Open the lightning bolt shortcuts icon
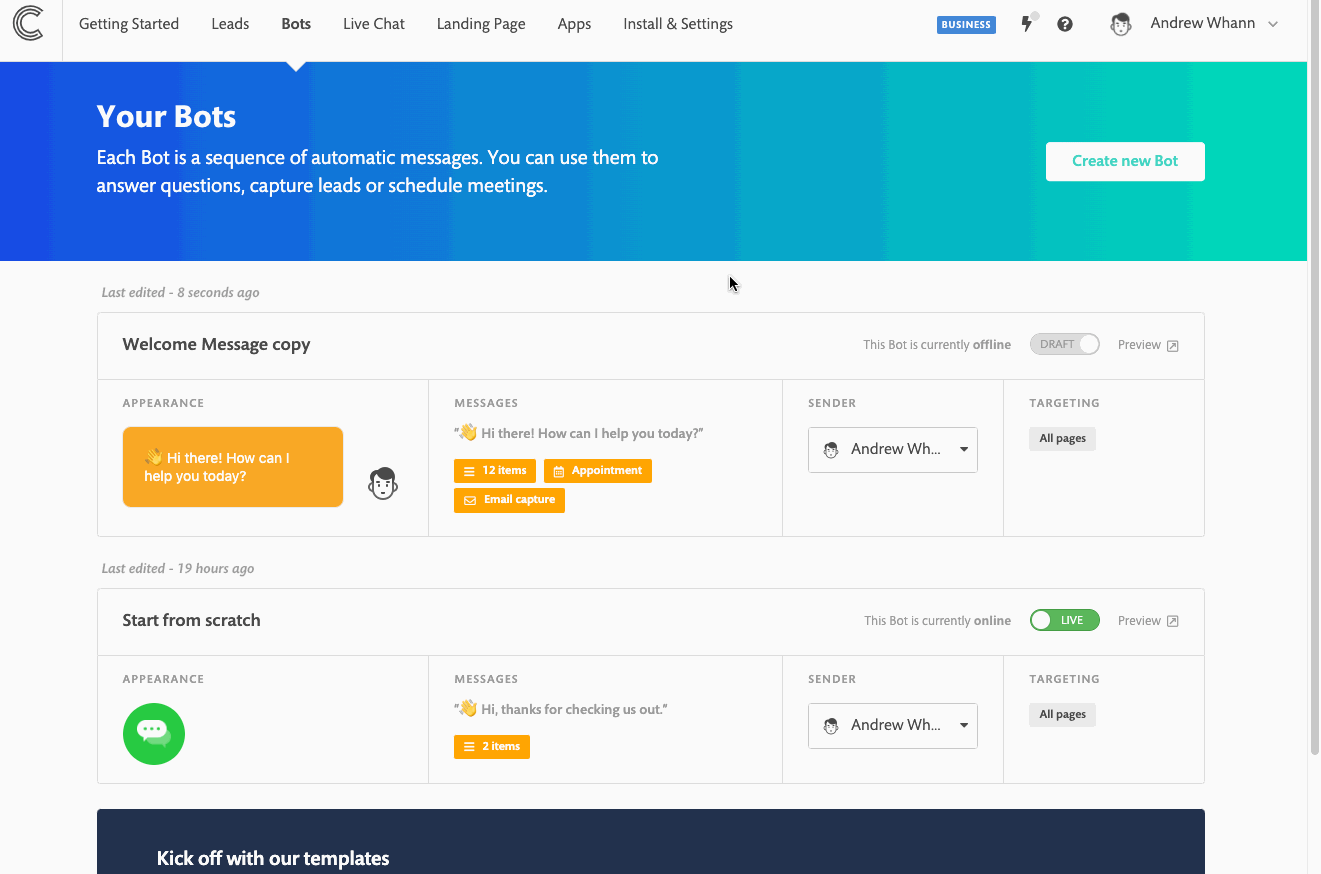1321x874 pixels. 1028,24
